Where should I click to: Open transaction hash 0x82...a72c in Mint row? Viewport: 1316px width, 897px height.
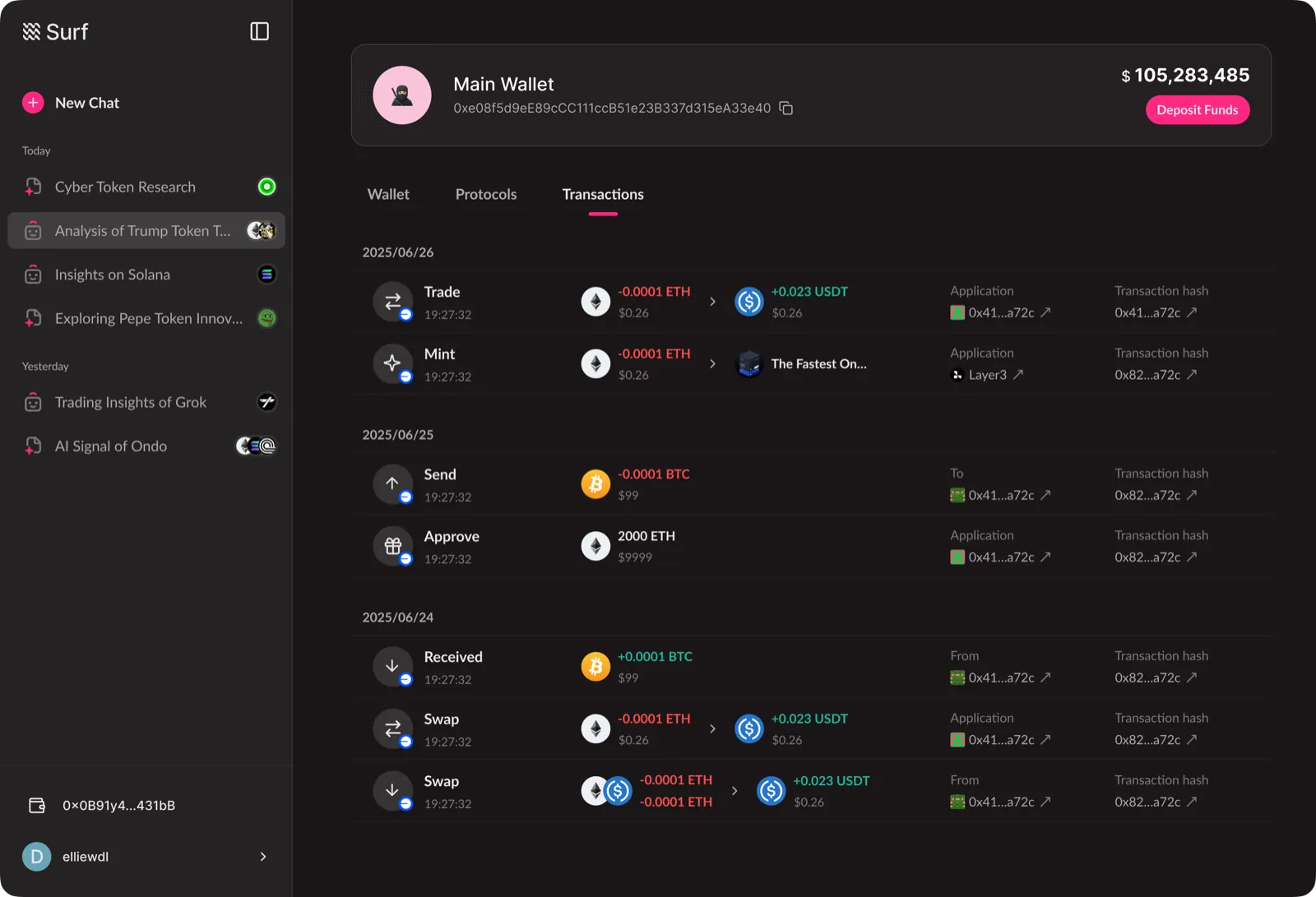(x=1156, y=375)
